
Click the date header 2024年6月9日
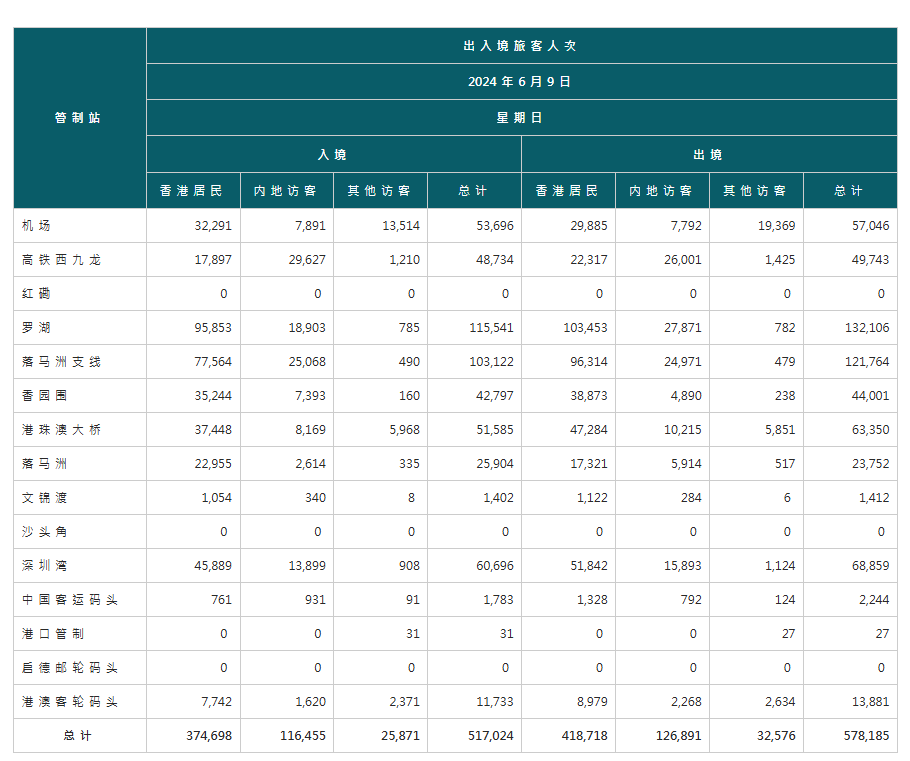522,82
